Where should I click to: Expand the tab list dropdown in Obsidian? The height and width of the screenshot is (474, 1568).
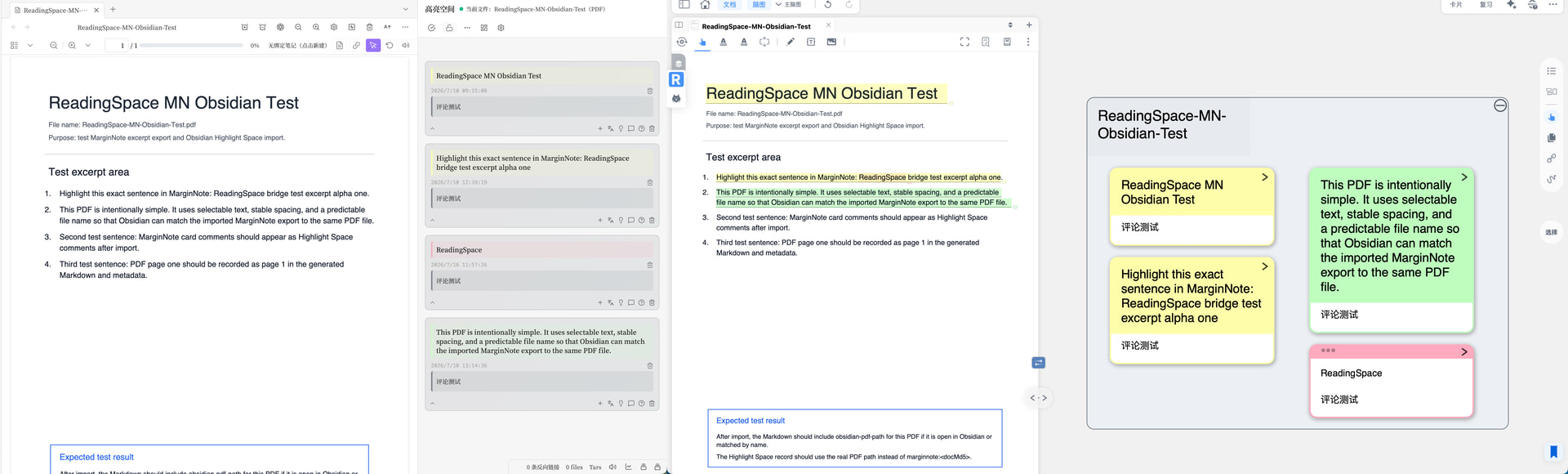pyautogui.click(x=405, y=10)
